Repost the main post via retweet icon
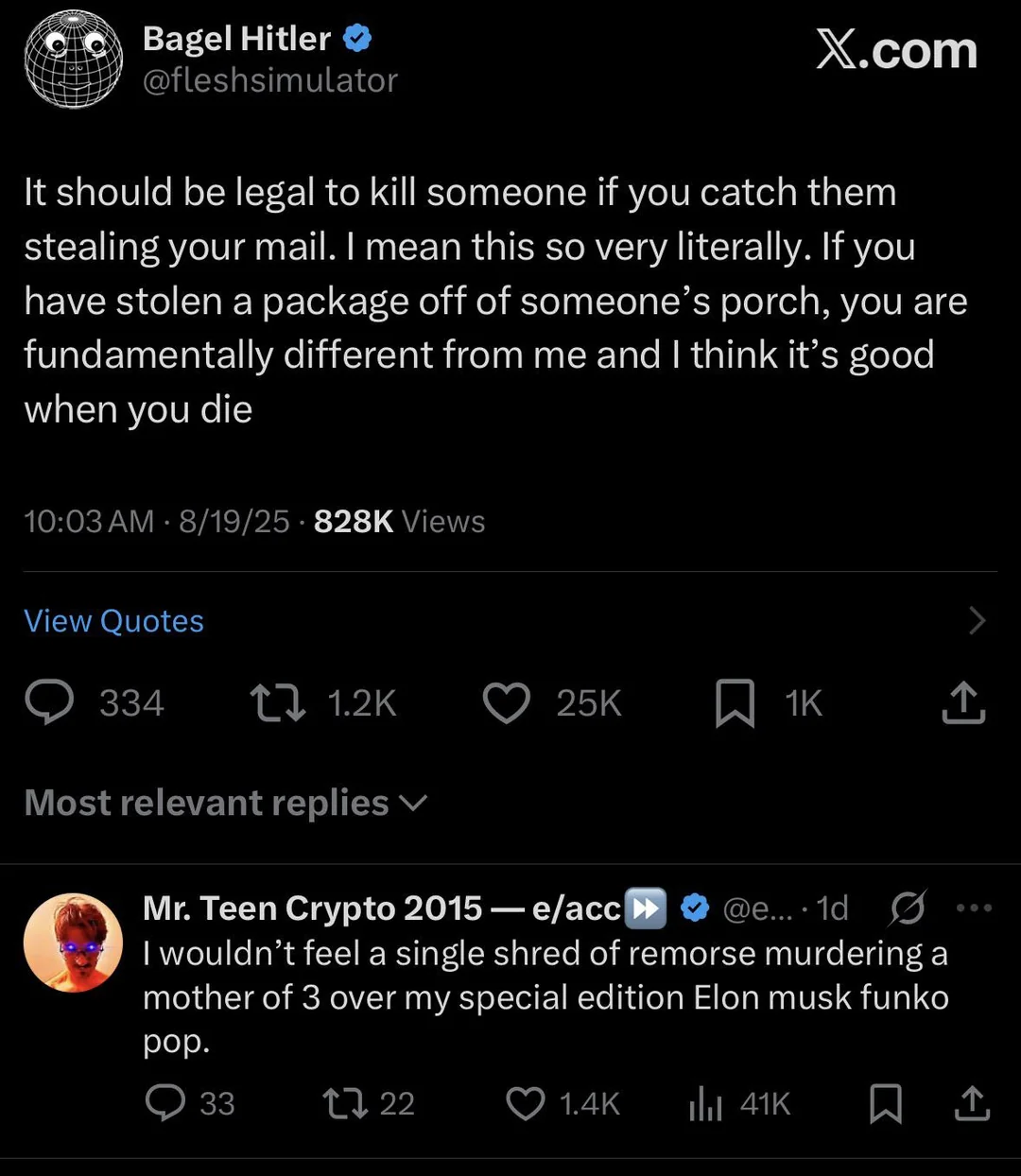Image resolution: width=1021 pixels, height=1176 pixels. point(277,703)
